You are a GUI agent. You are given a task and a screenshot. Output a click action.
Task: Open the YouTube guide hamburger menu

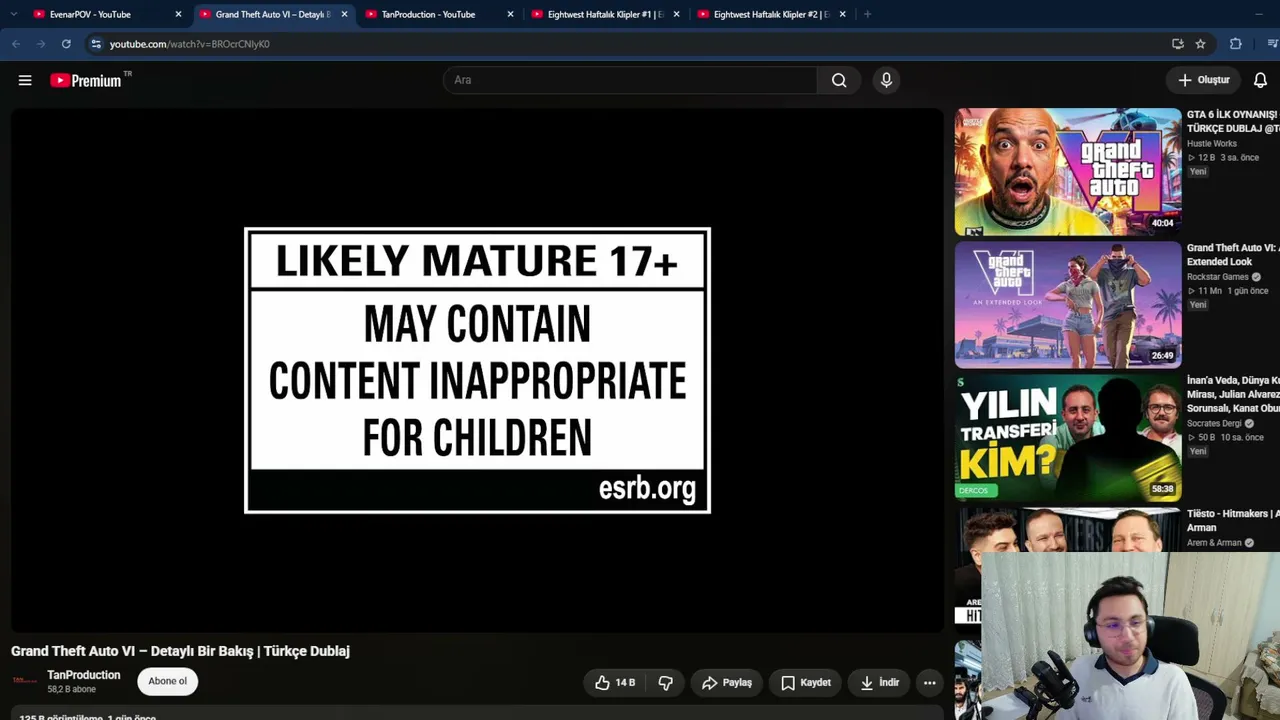coord(25,80)
